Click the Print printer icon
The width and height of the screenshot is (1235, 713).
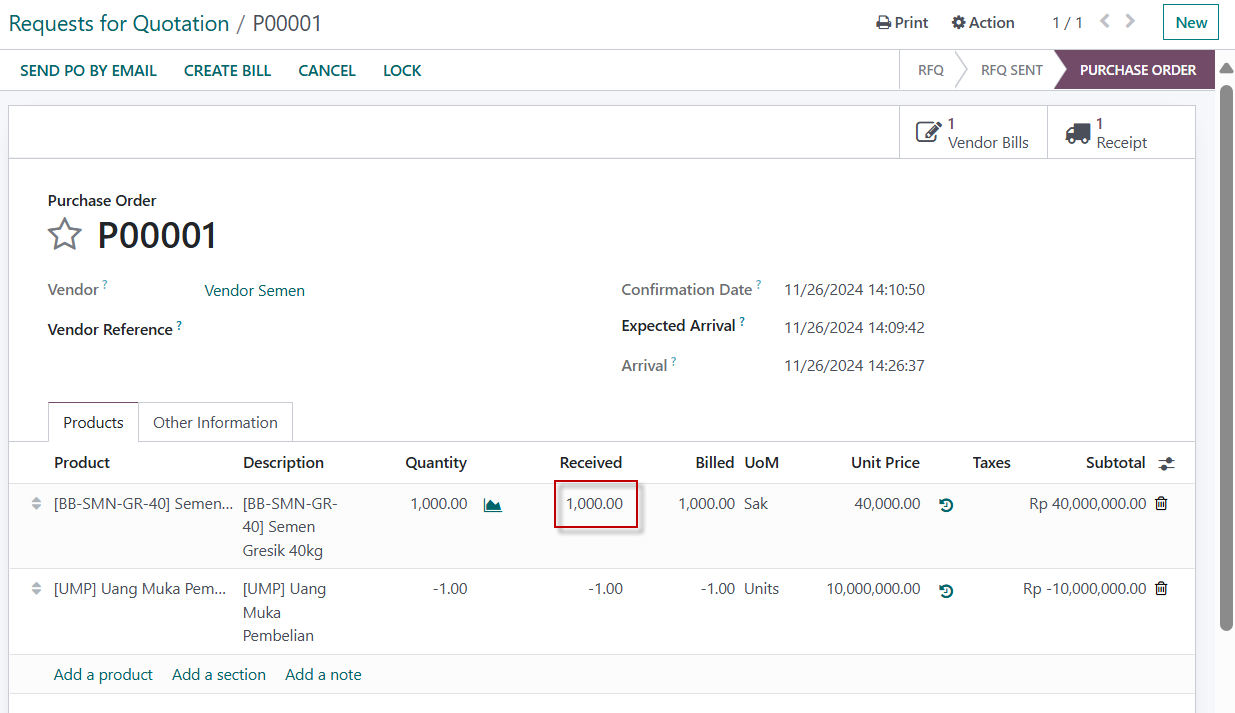tap(883, 22)
